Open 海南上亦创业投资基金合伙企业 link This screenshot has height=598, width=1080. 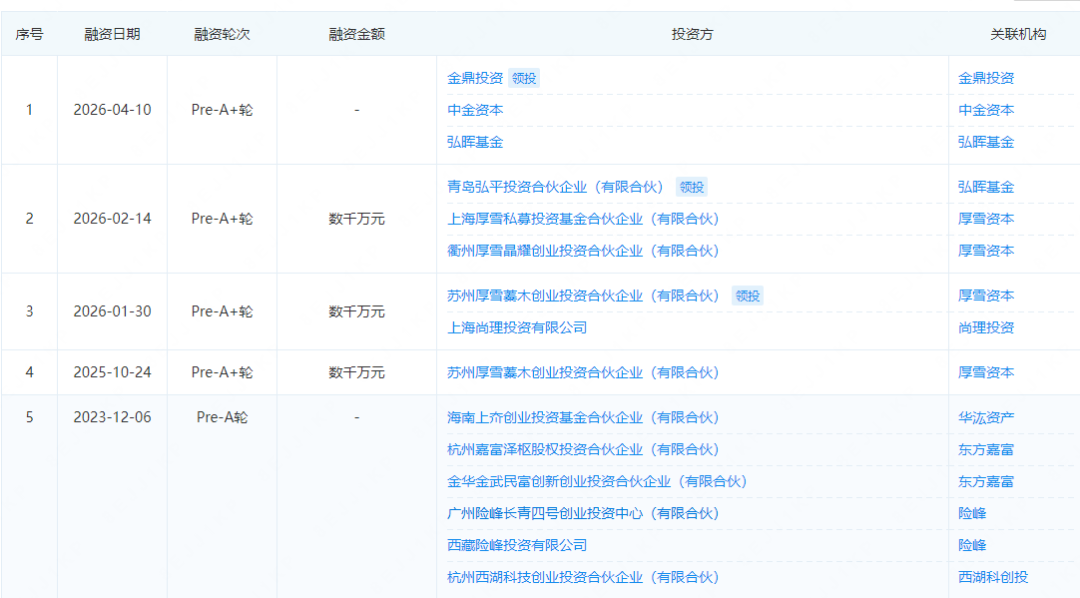coord(583,418)
